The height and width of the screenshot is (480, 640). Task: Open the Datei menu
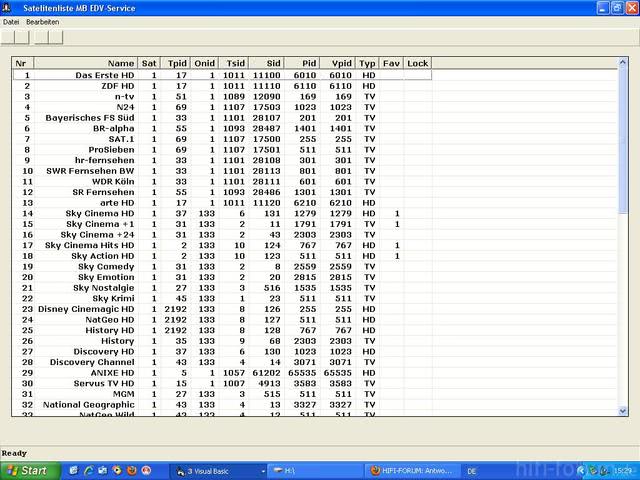[x=11, y=22]
